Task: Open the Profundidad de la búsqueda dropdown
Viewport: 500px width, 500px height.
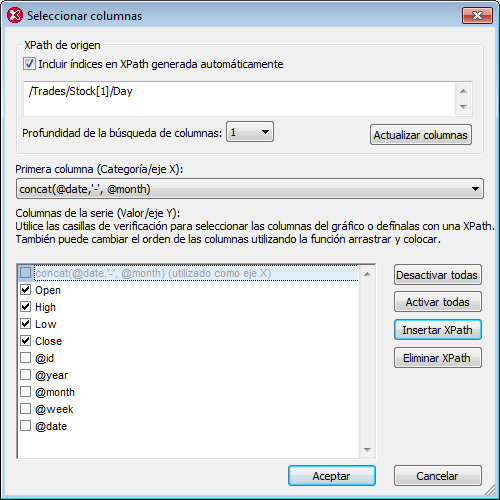Action: tap(250, 132)
